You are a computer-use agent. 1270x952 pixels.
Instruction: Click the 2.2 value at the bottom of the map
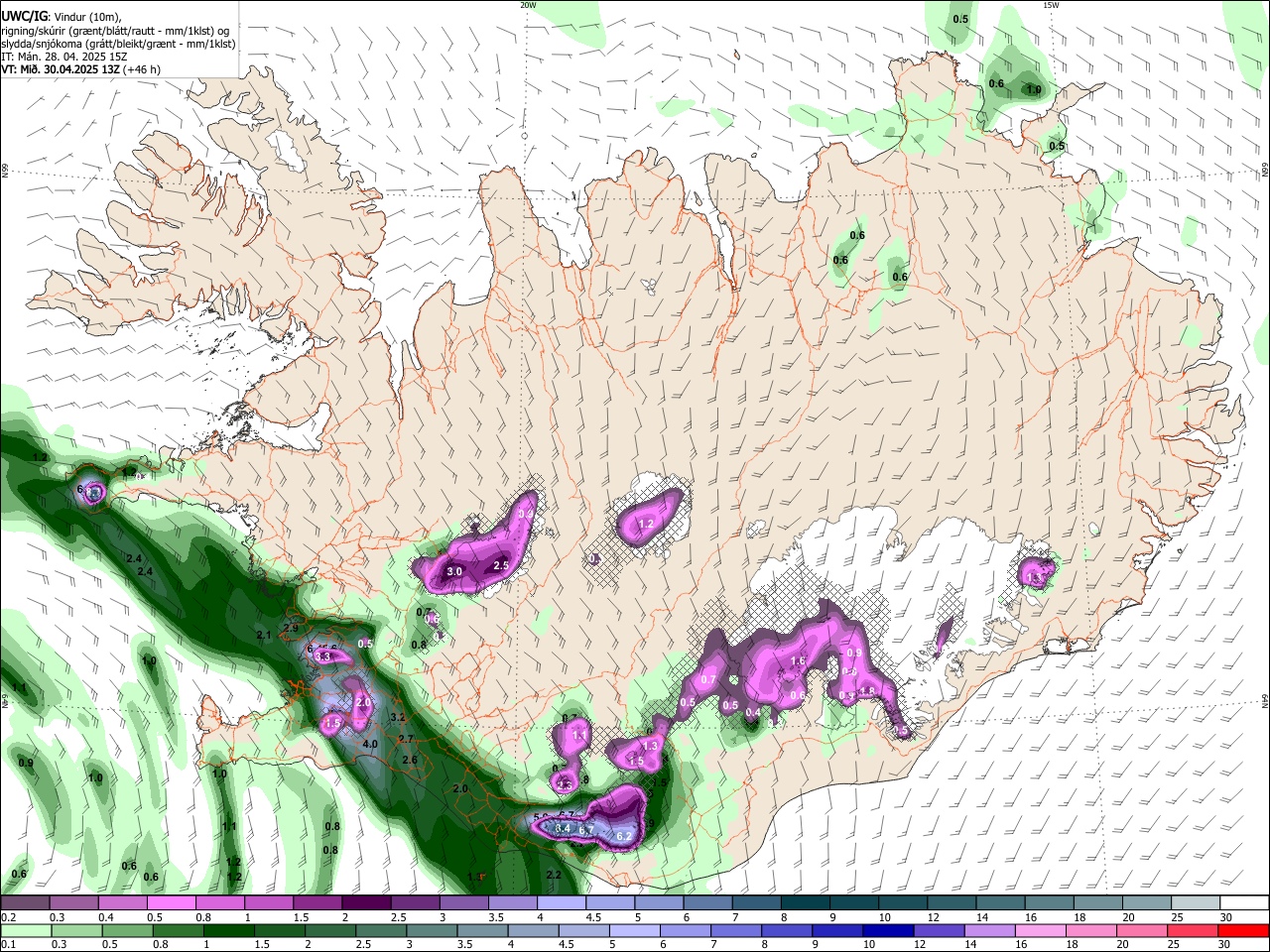pyautogui.click(x=554, y=875)
